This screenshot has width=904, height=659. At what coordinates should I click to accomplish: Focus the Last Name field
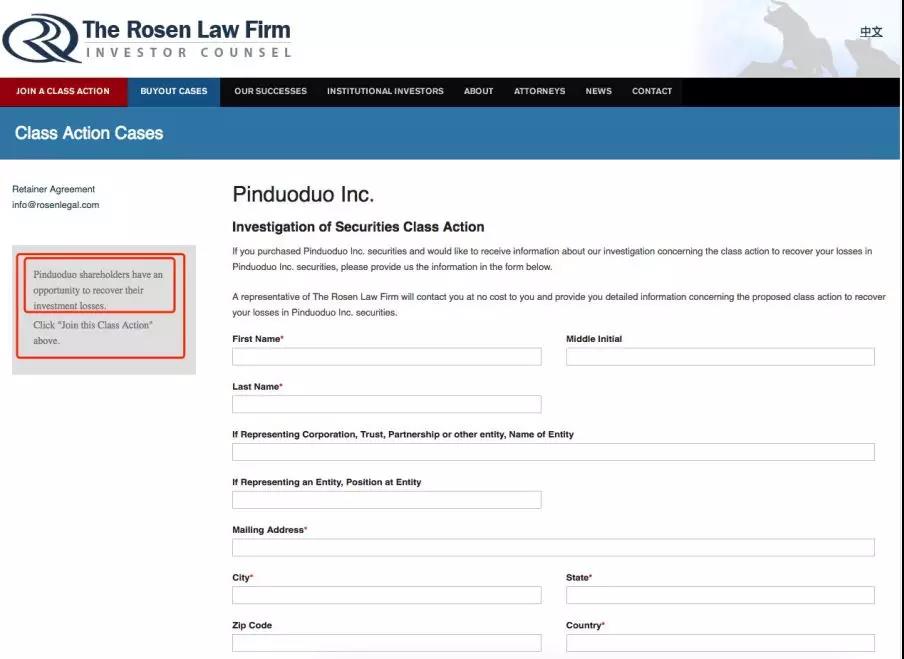(x=387, y=404)
